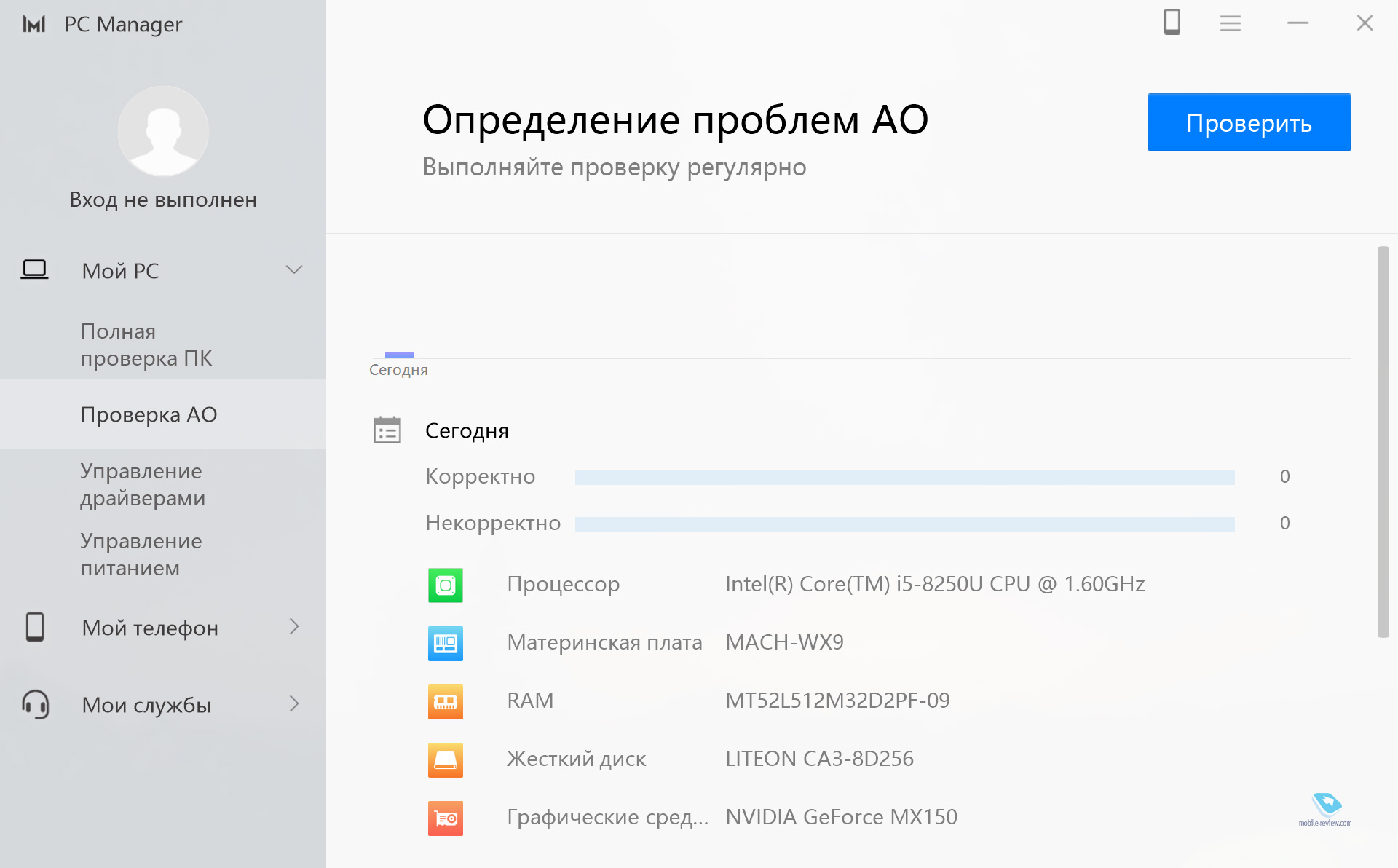Click the Жесткий диск icon

click(446, 759)
